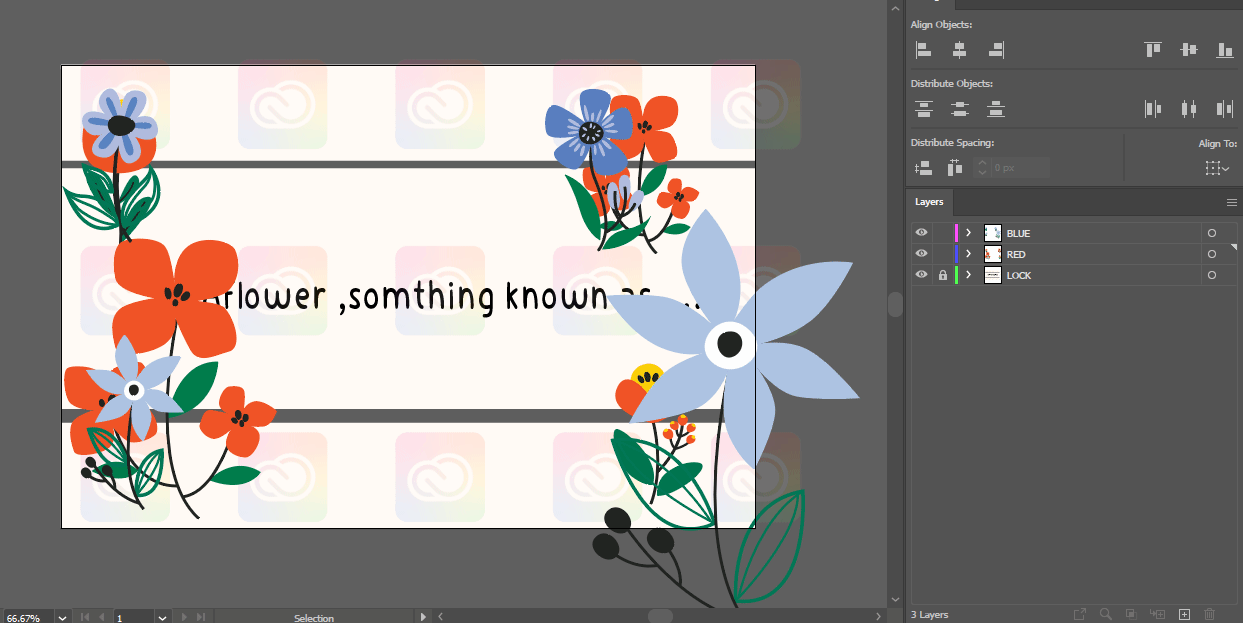1243x623 pixels.
Task: Open the artboard number dropdown
Action: click(x=162, y=618)
